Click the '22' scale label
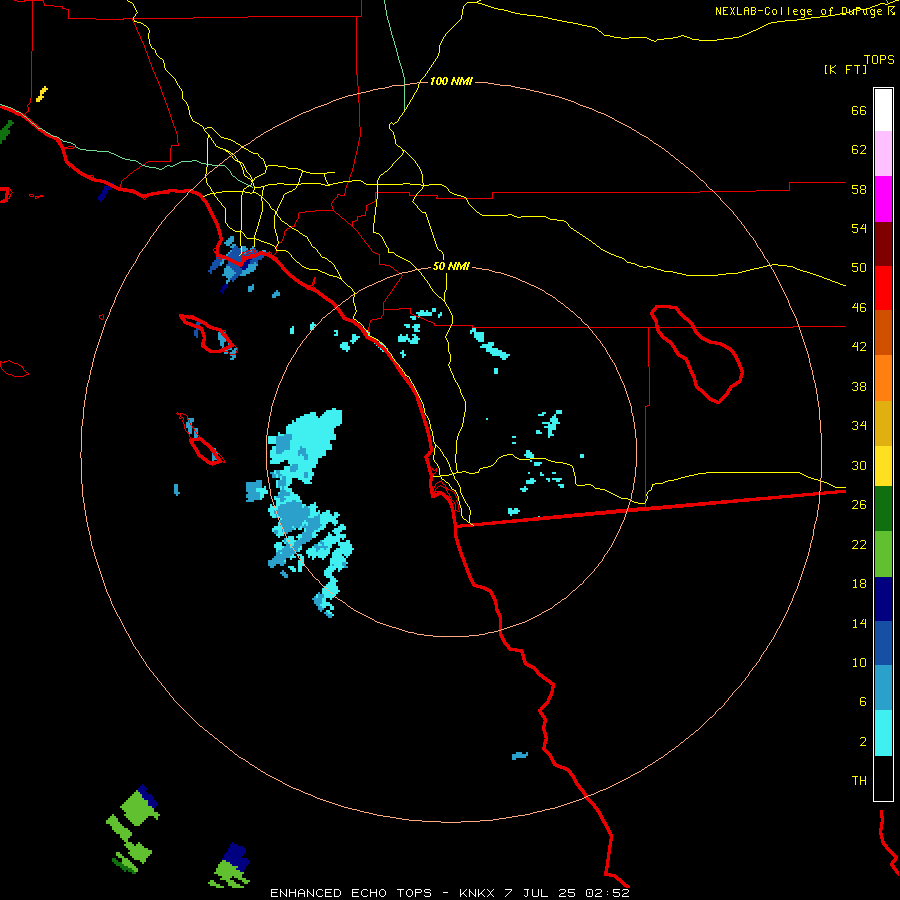The image size is (900, 900). click(859, 544)
